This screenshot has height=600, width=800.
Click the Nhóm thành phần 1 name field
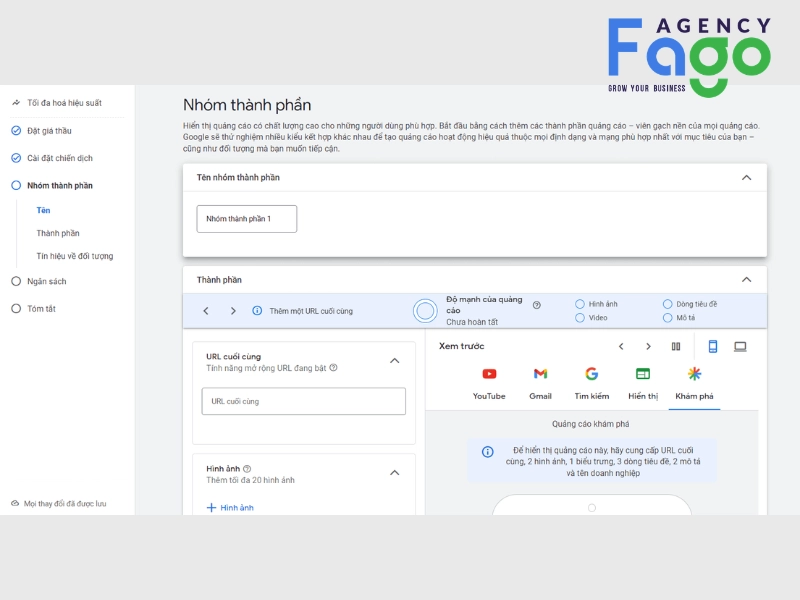[246, 219]
